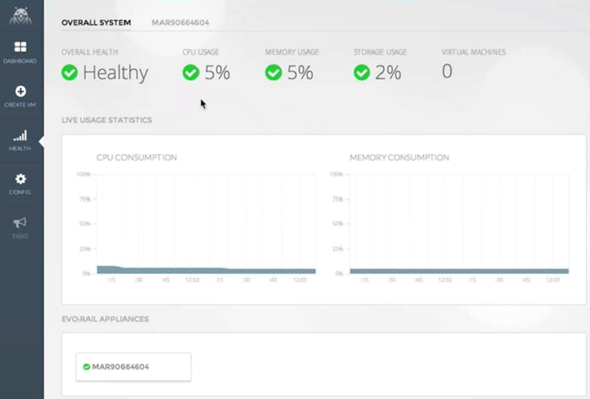Open the Dashboard sidebar icon
590x399 pixels.
click(x=20, y=47)
